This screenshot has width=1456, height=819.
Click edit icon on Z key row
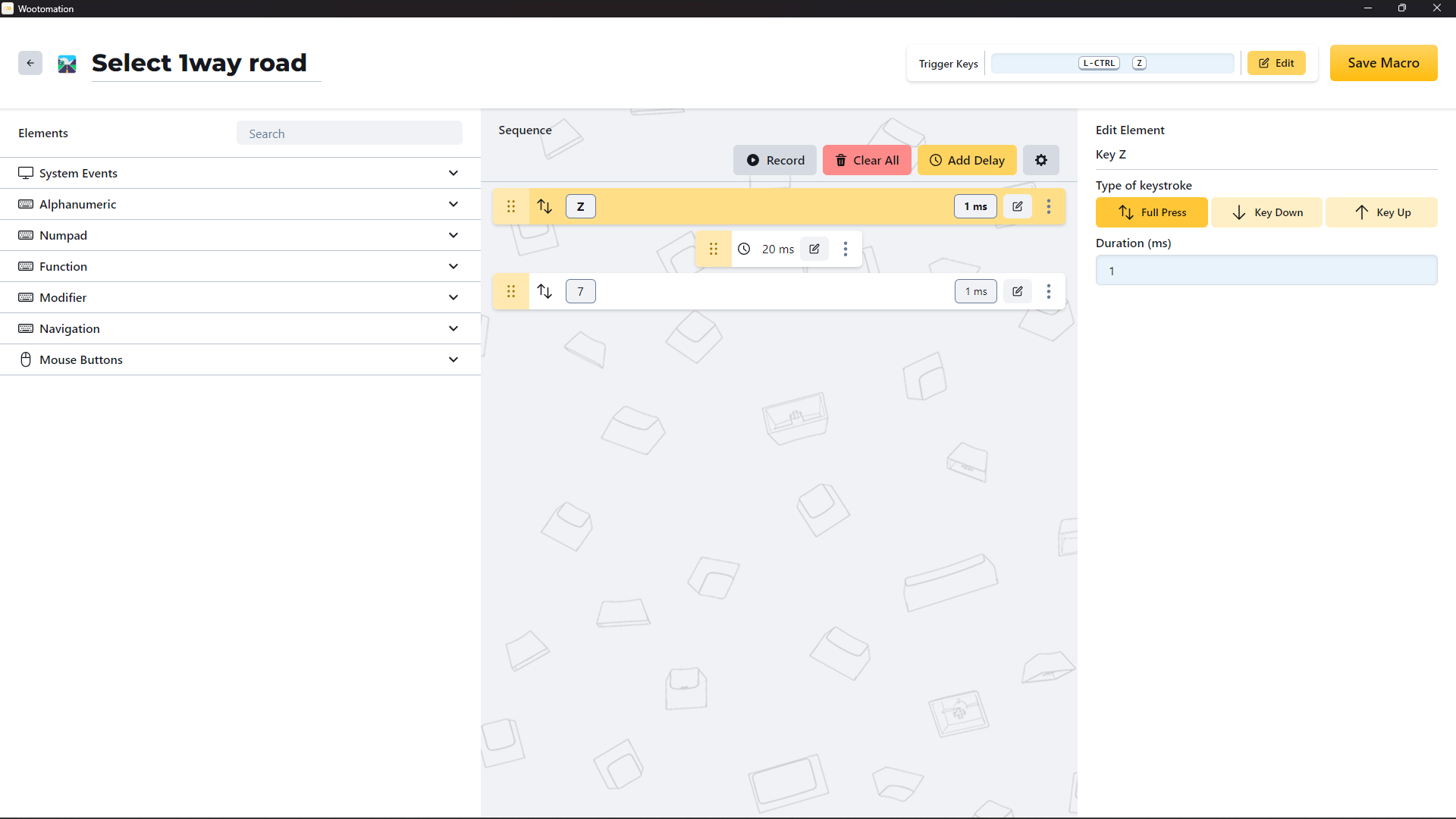[x=1017, y=206]
